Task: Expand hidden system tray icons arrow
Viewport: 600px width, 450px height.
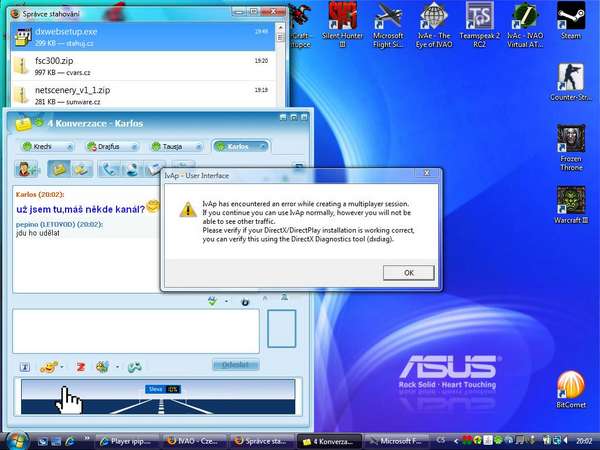Action: (456, 441)
